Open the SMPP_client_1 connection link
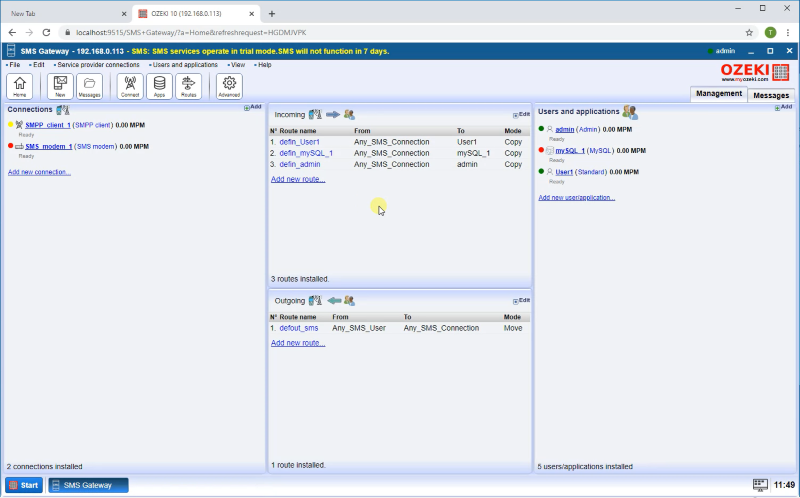This screenshot has width=800, height=498. [x=48, y=125]
